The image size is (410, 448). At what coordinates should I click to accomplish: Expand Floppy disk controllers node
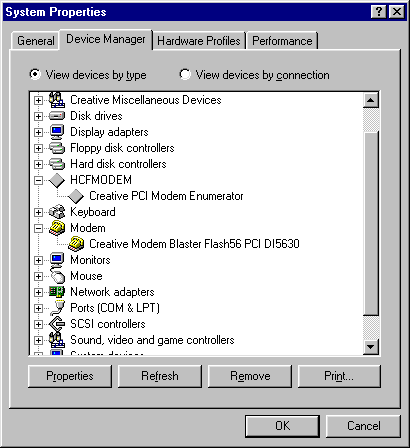[38, 148]
